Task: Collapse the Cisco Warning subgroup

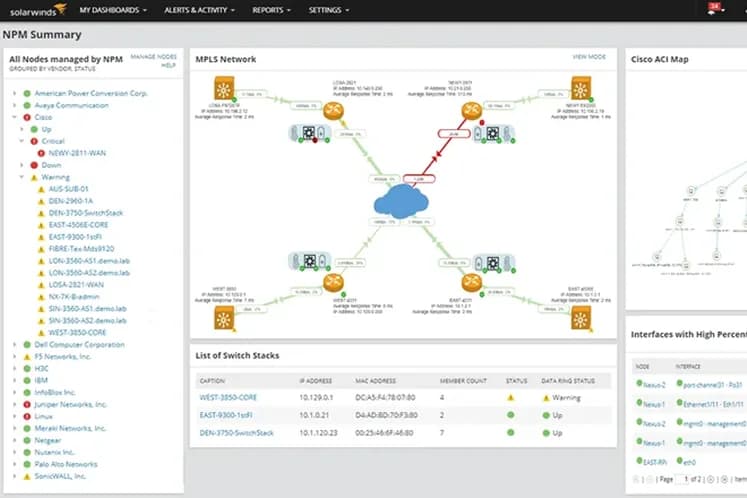Action: click(21, 177)
